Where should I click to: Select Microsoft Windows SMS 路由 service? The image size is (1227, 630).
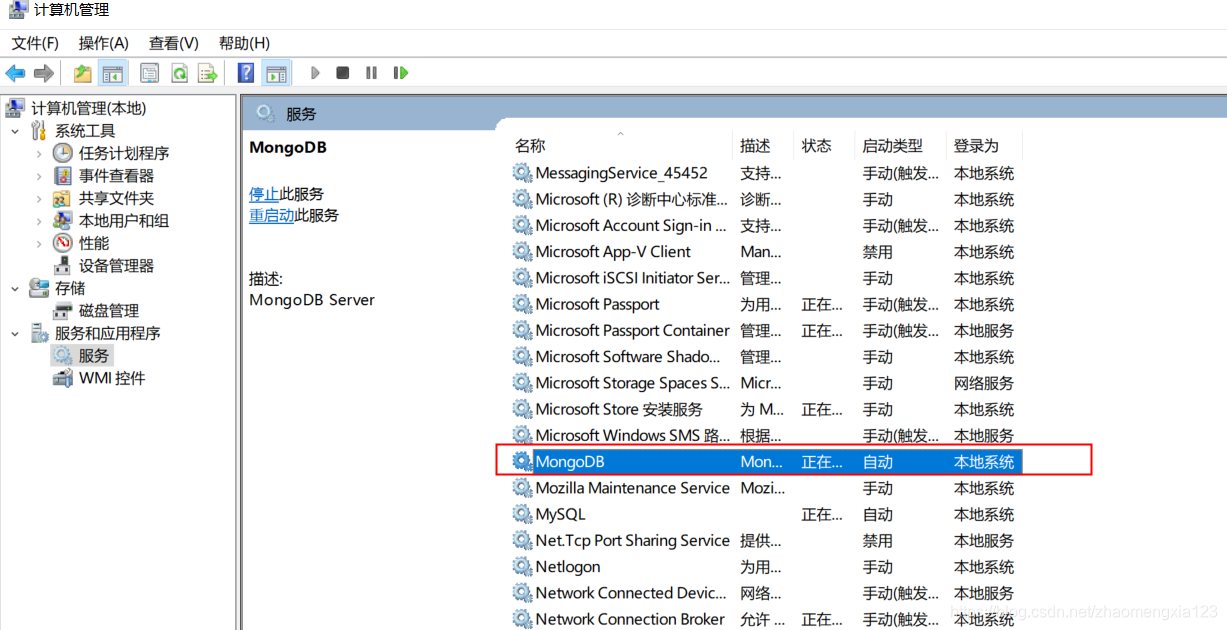[767, 436]
